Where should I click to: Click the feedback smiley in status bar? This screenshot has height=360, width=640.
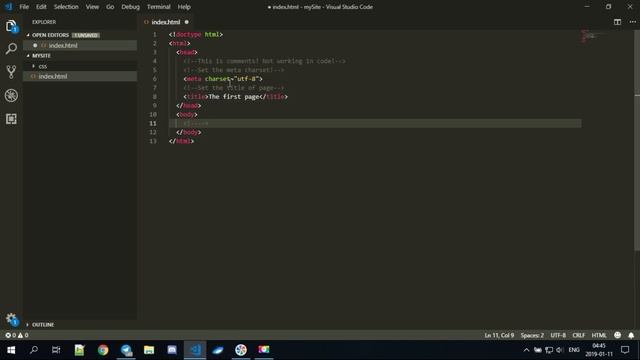click(617, 335)
